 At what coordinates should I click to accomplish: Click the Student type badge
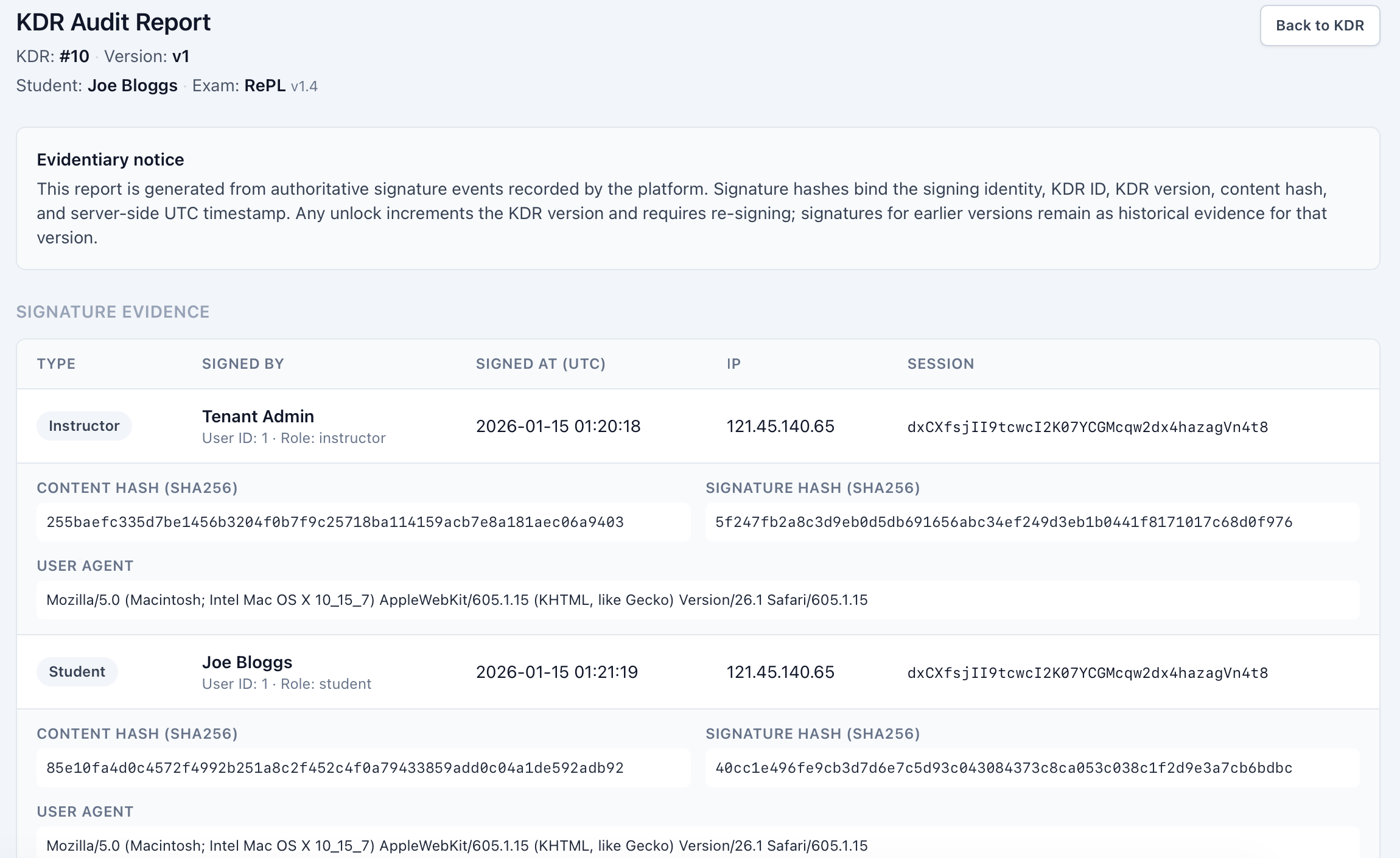77,672
